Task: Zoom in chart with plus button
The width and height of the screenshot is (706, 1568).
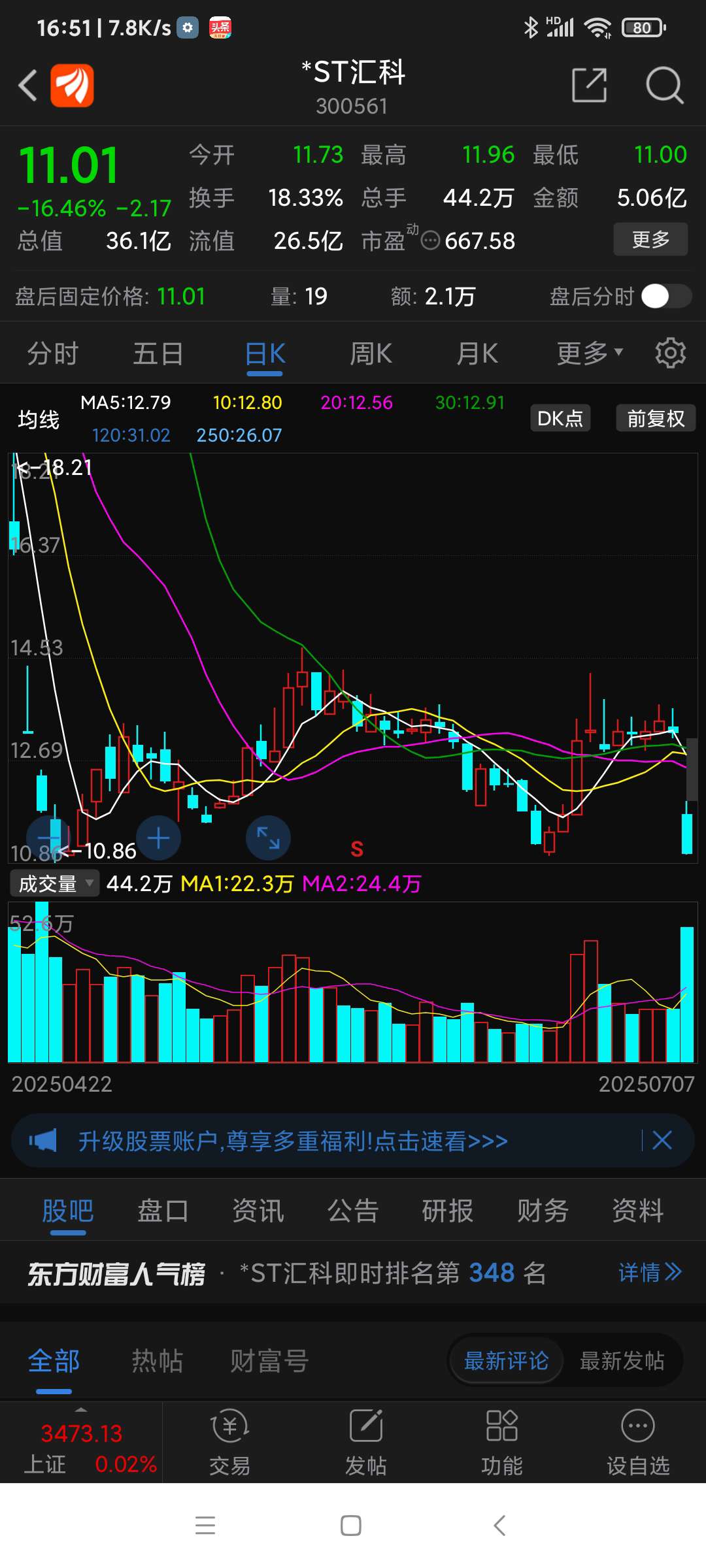Action: [x=159, y=838]
